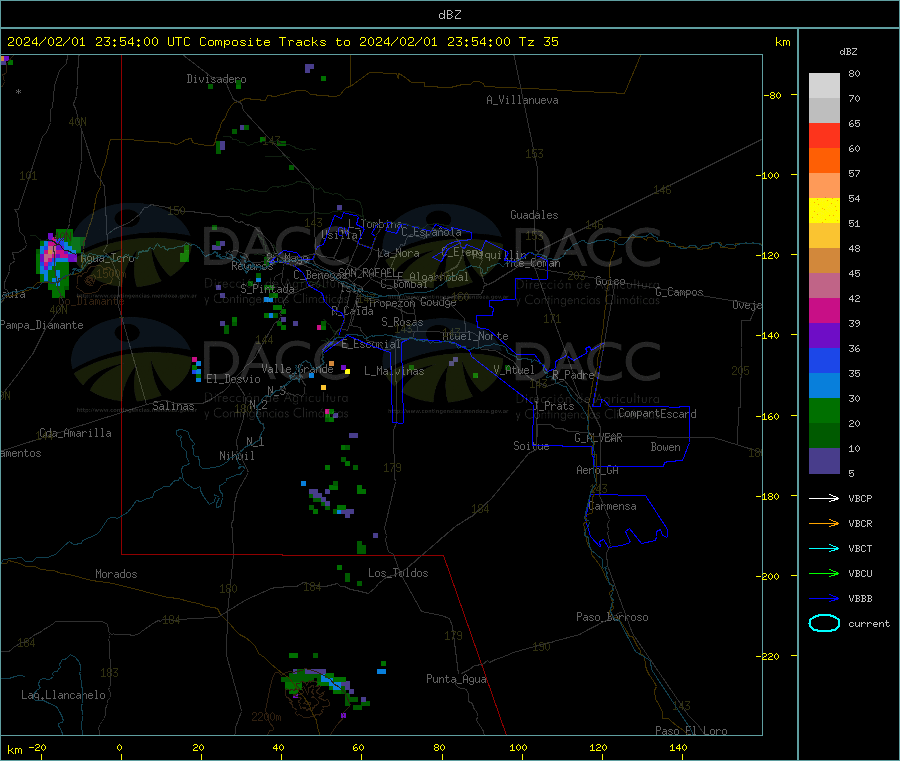
Task: Click the CompantEscard location label
Action: point(657,414)
